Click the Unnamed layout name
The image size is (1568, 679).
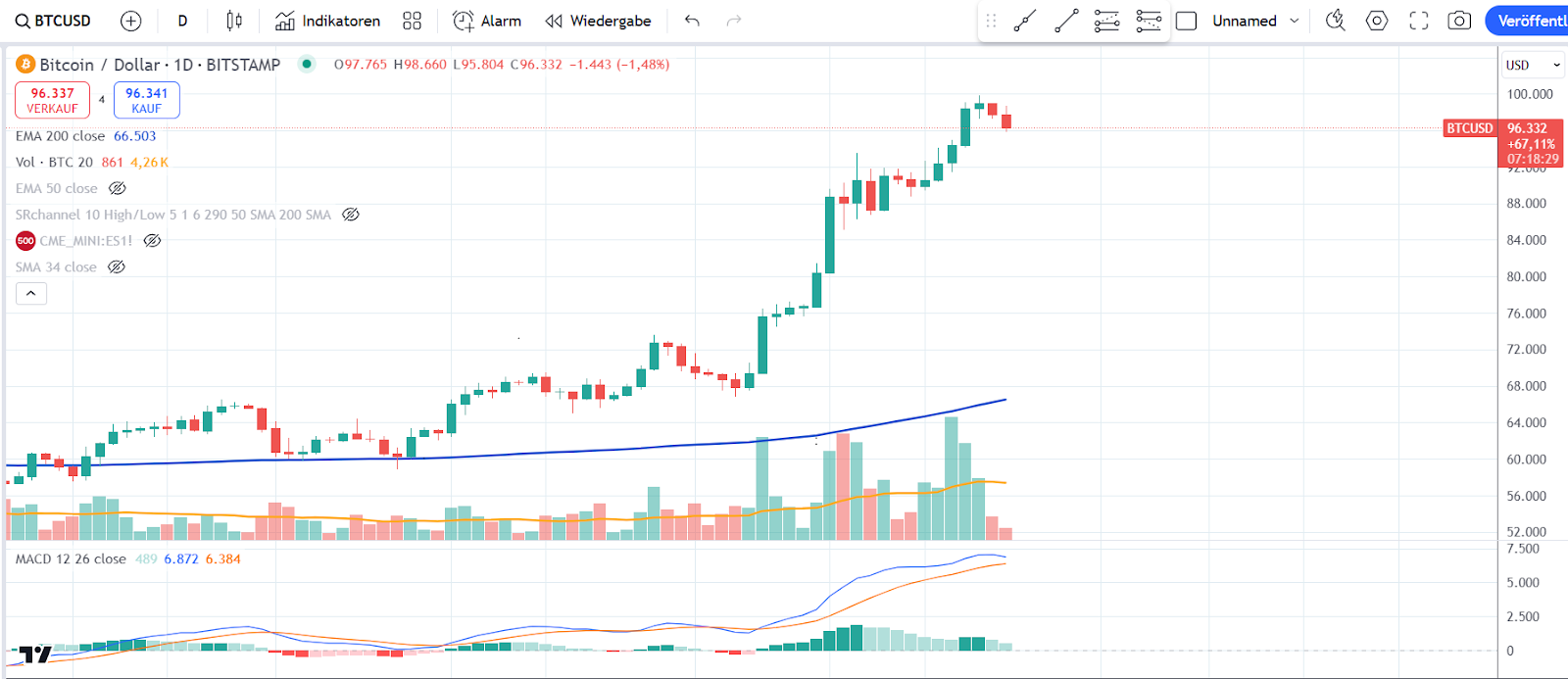pos(1245,21)
